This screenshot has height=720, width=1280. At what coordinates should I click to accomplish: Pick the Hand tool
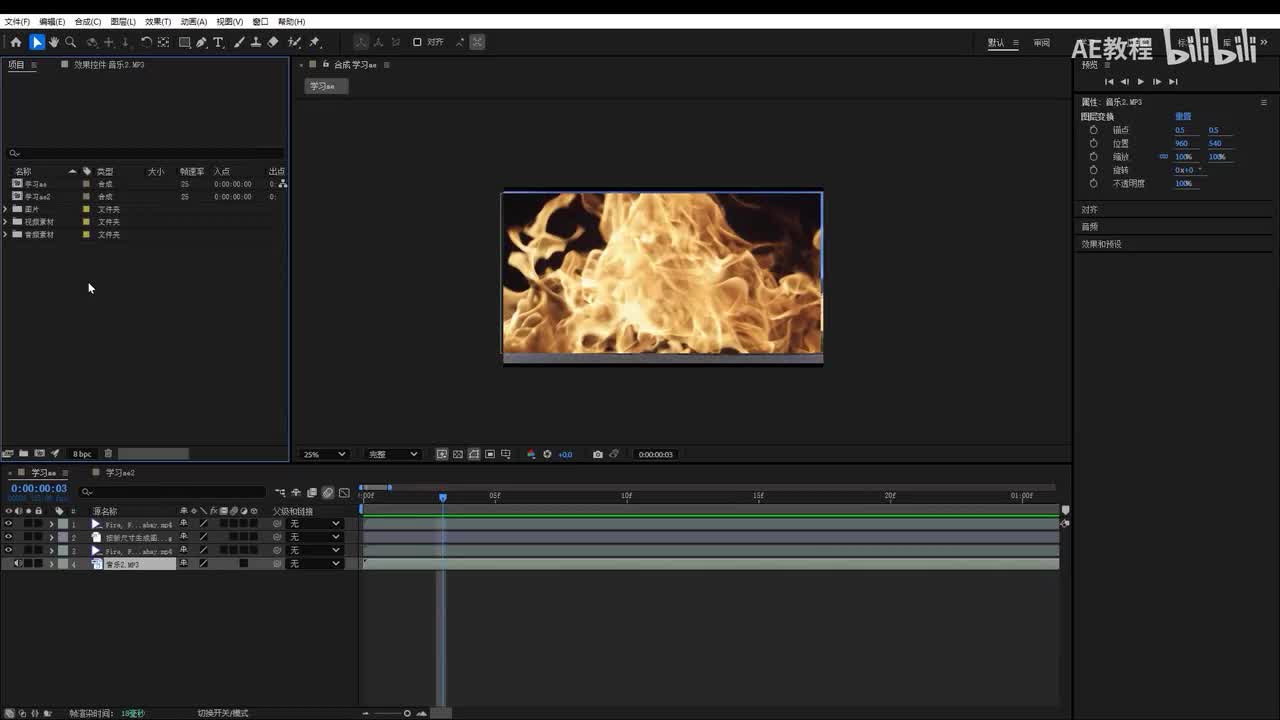[54, 42]
